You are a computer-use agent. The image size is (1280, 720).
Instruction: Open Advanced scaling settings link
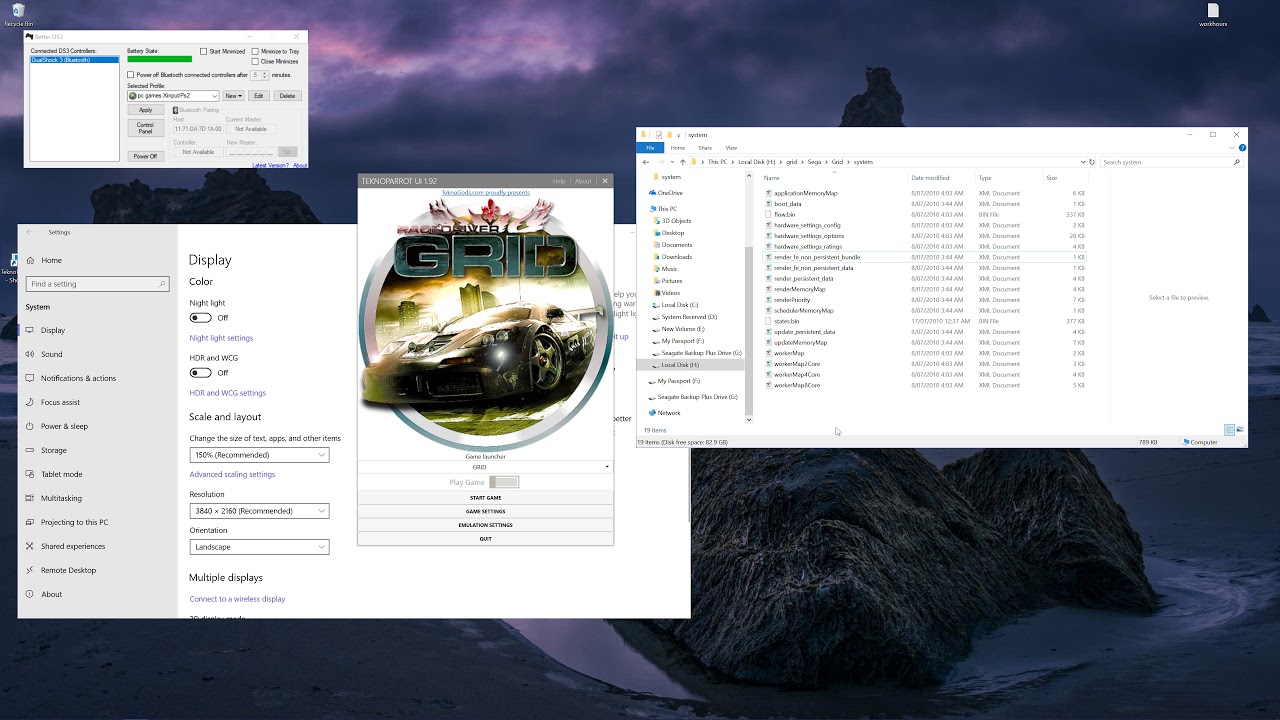(232, 474)
